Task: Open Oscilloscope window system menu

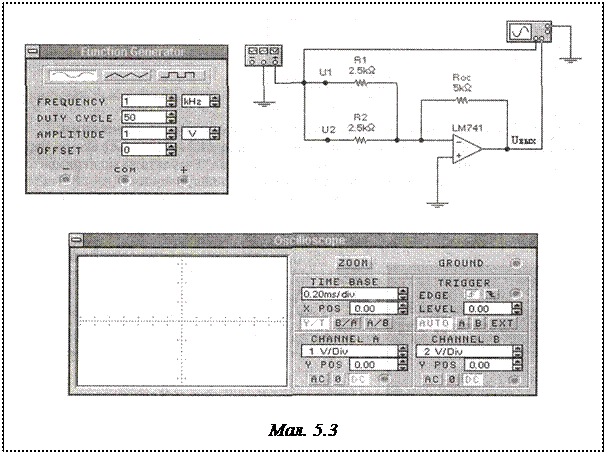Action: pyautogui.click(x=77, y=240)
